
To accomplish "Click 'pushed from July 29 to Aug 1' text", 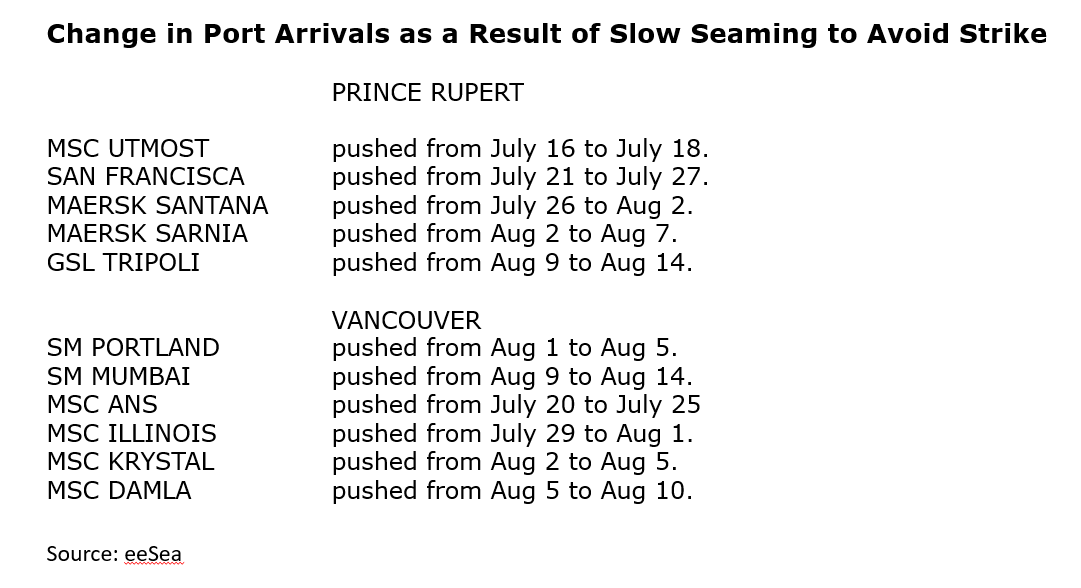I will [512, 434].
